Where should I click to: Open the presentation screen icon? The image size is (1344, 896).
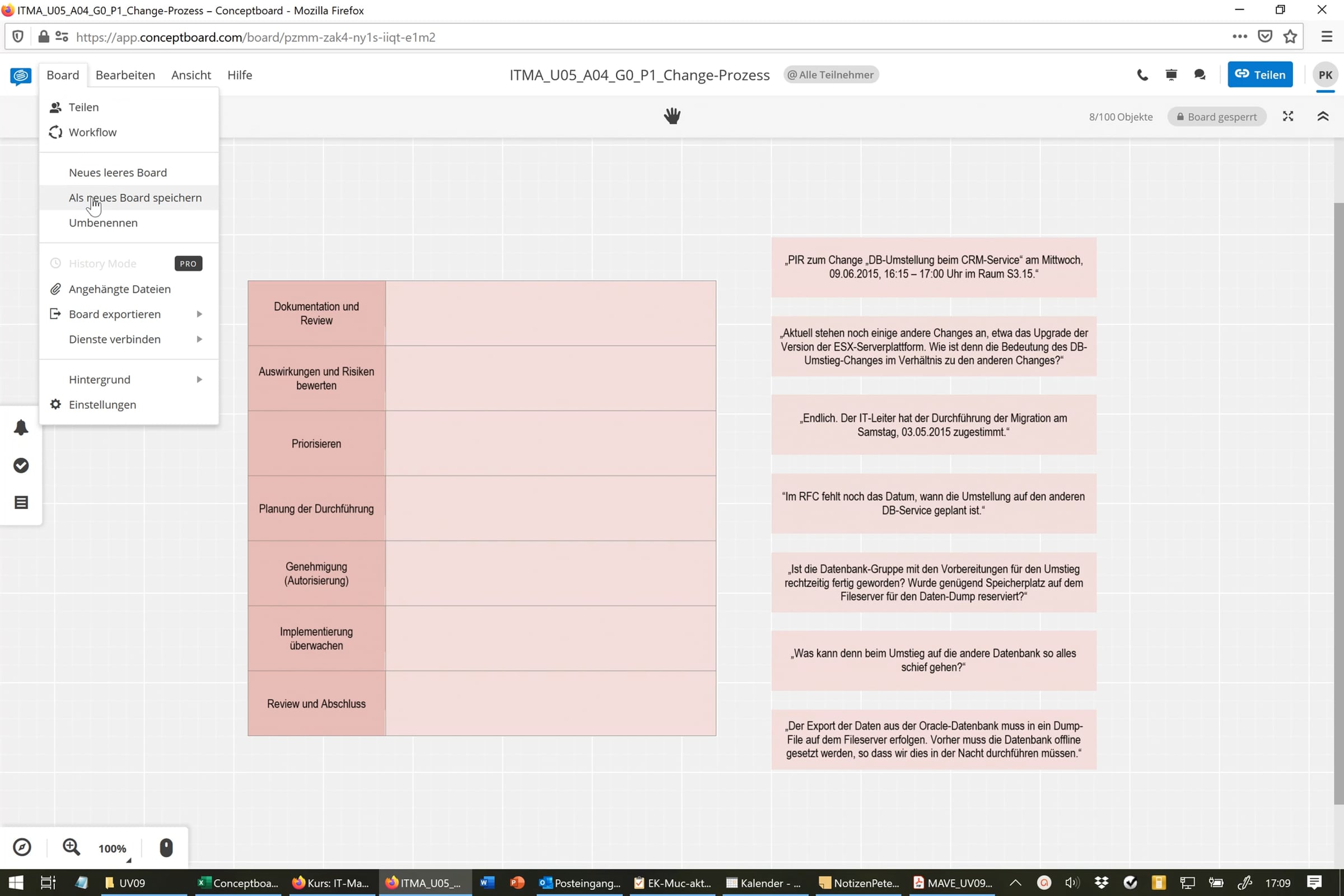pos(1171,75)
